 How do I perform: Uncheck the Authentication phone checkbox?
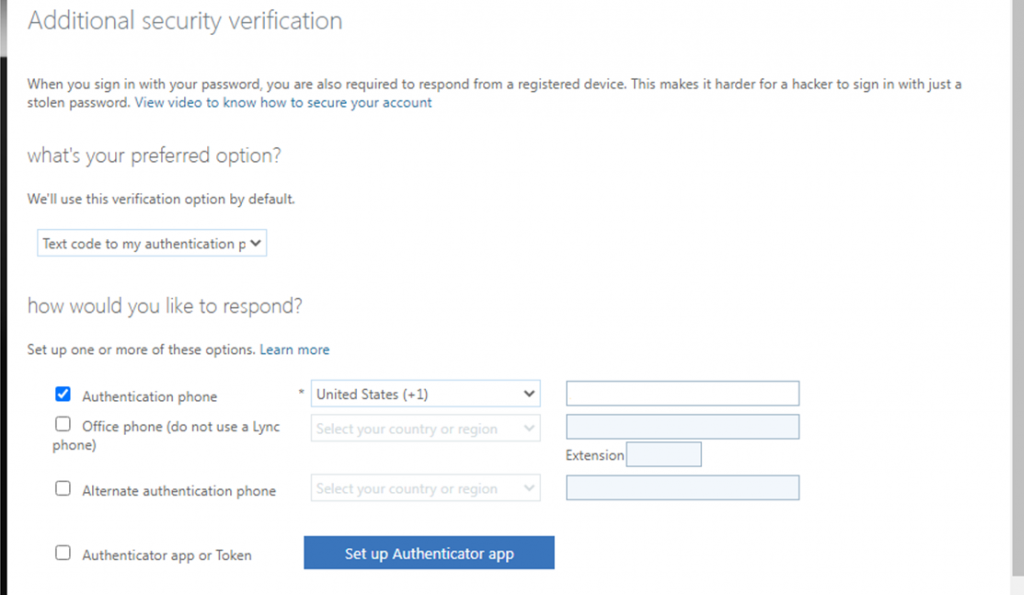(x=63, y=394)
